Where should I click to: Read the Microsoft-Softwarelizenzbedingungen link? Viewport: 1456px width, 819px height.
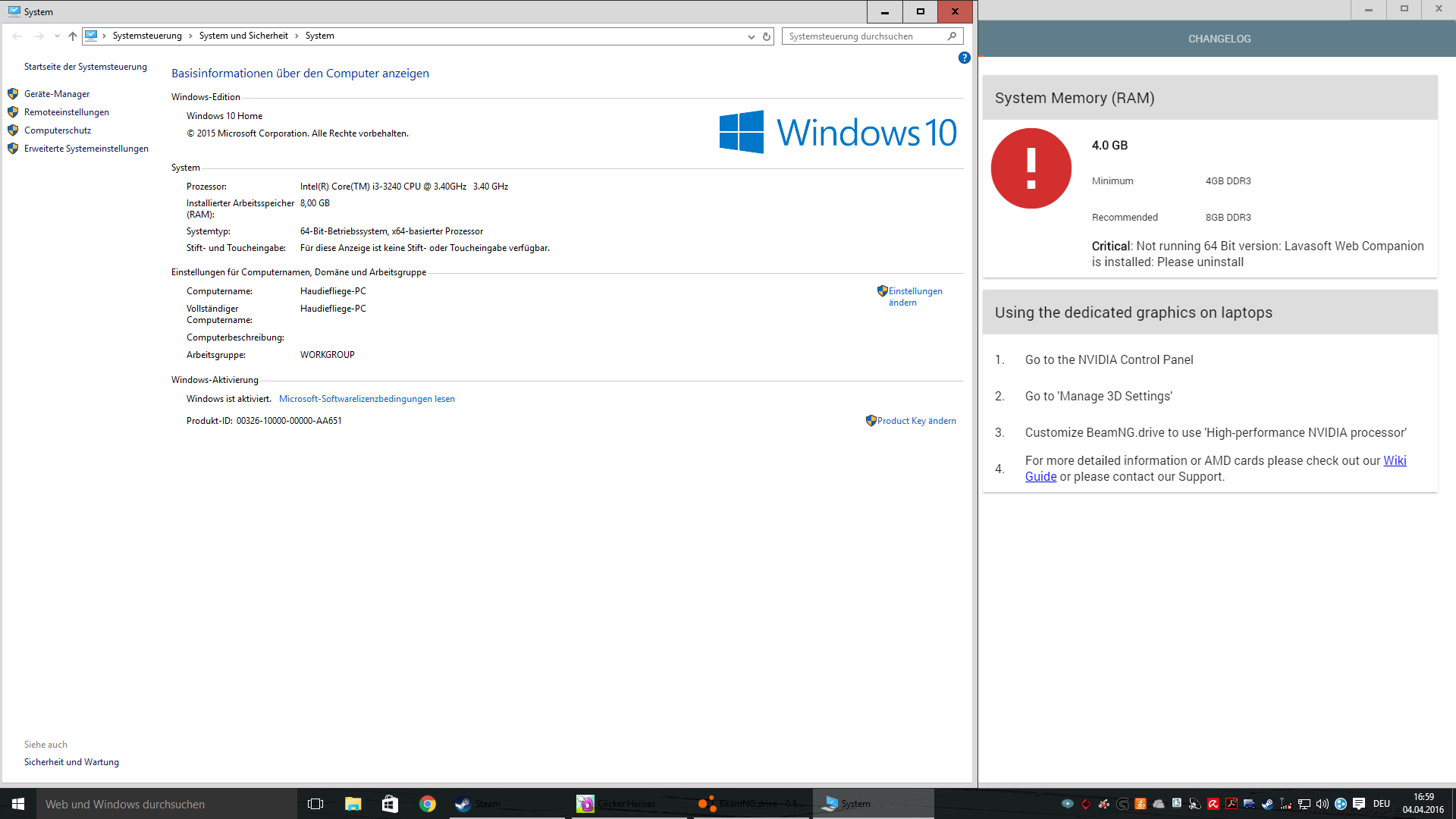pyautogui.click(x=367, y=399)
